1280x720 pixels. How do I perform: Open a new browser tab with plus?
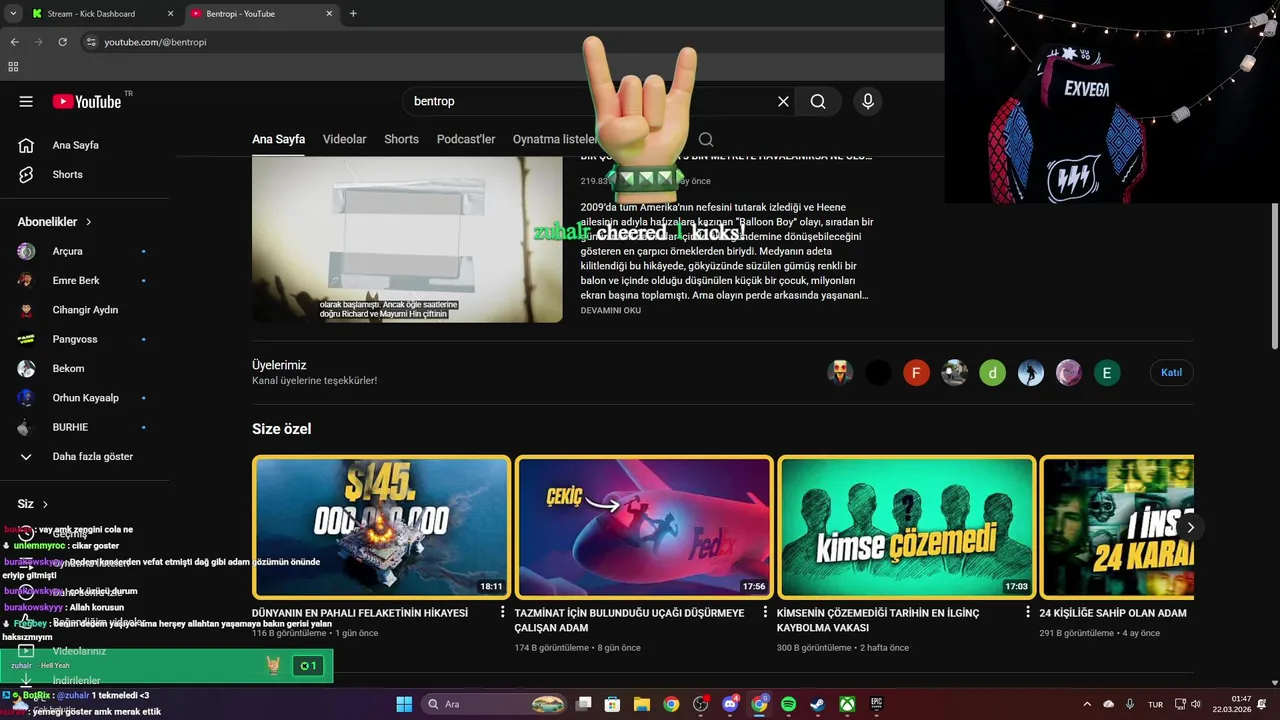point(353,14)
